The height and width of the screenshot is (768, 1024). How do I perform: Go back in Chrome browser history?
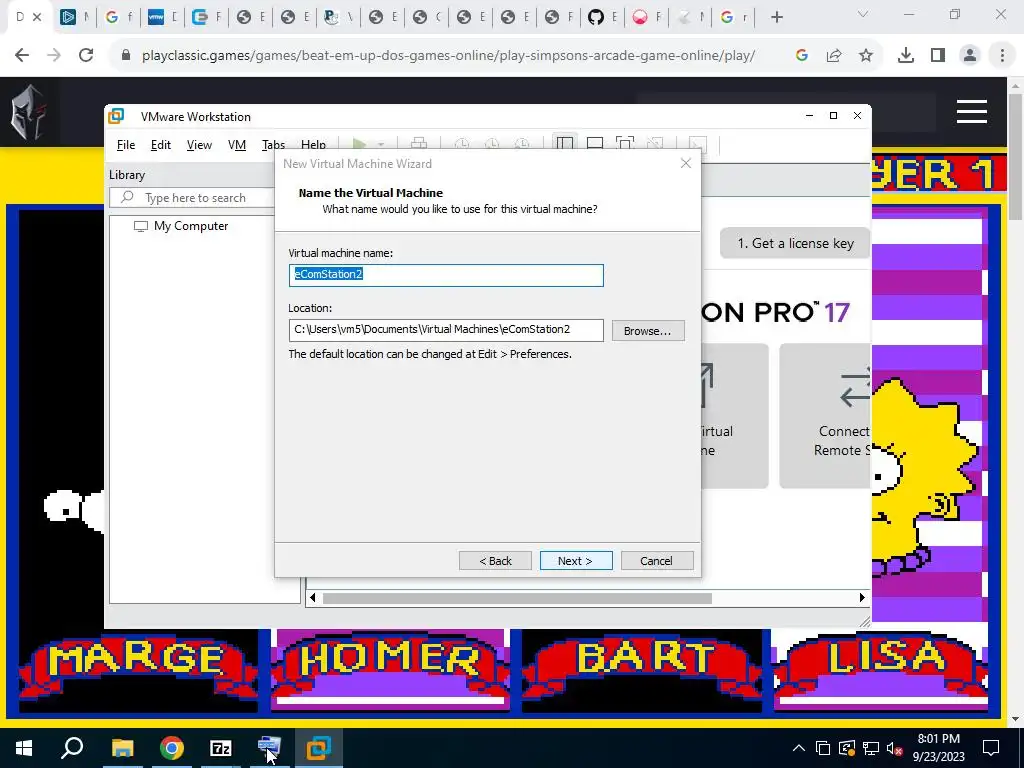(x=22, y=56)
